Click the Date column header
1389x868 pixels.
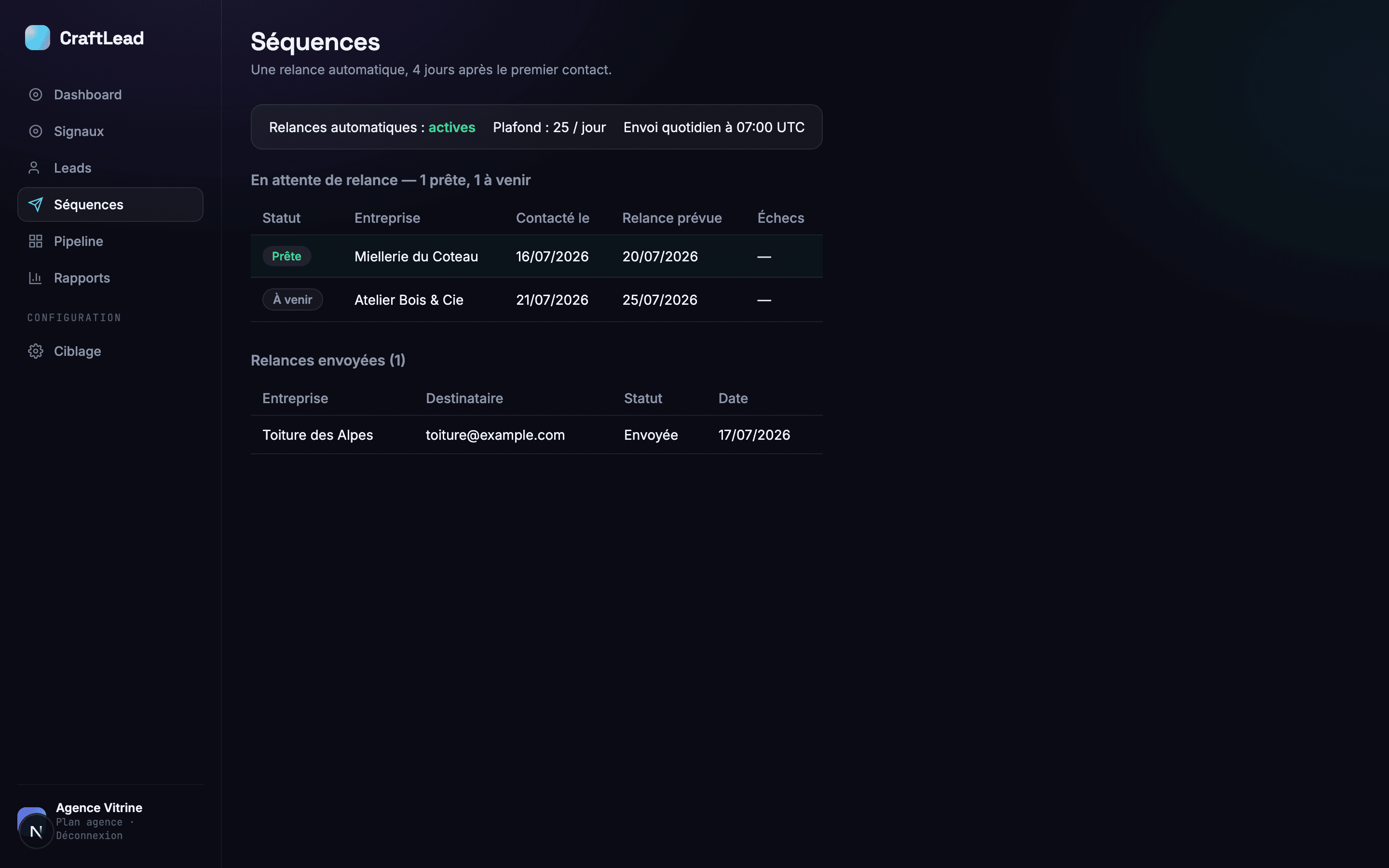[x=733, y=398]
